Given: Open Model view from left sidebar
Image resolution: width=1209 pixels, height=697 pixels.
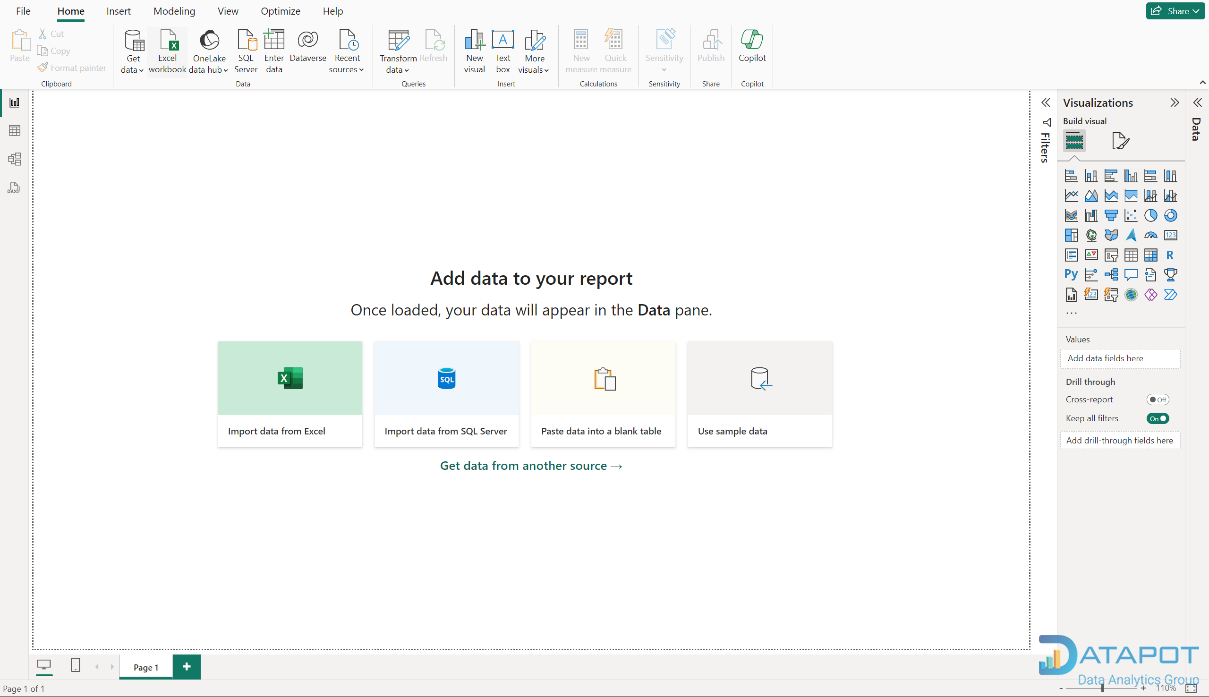Looking at the screenshot, I should 14,159.
